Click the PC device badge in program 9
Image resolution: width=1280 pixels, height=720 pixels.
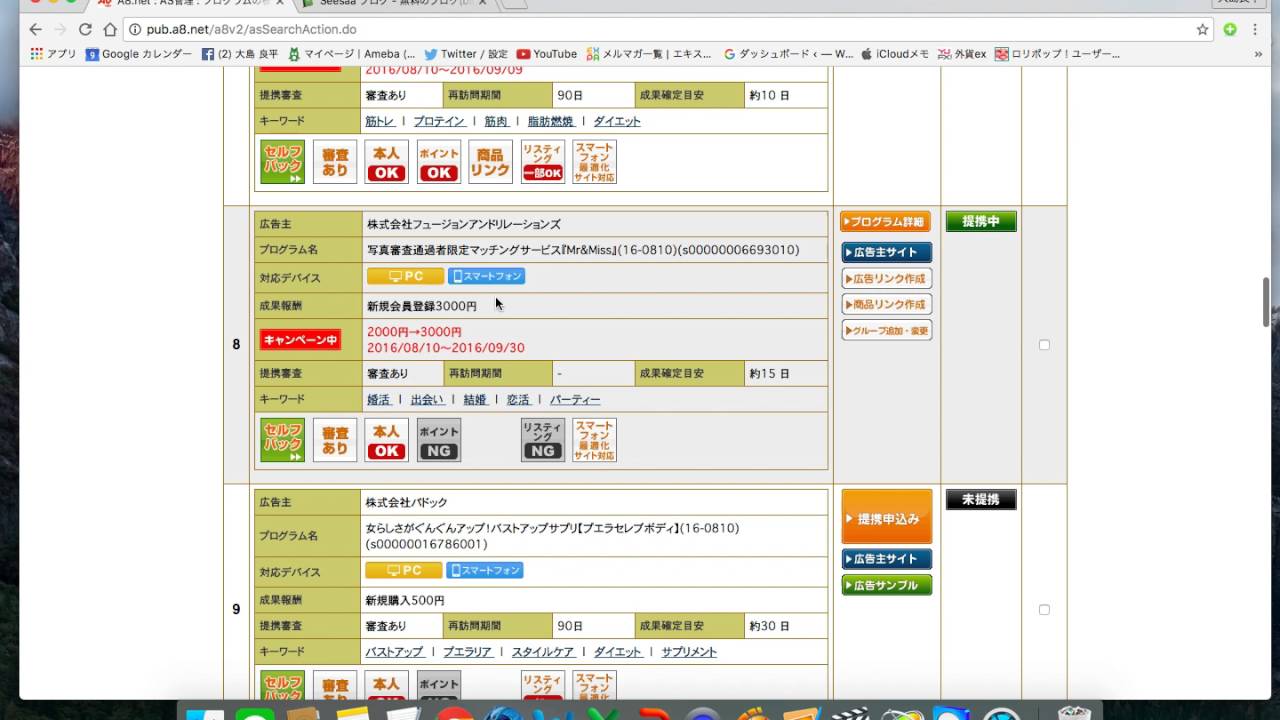[x=404, y=570]
